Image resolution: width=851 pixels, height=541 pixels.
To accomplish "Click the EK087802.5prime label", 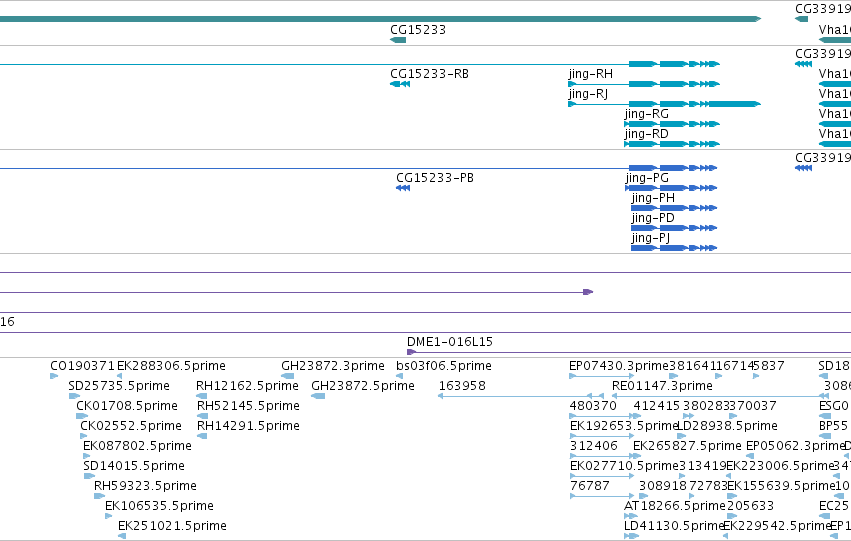I will [137, 446].
